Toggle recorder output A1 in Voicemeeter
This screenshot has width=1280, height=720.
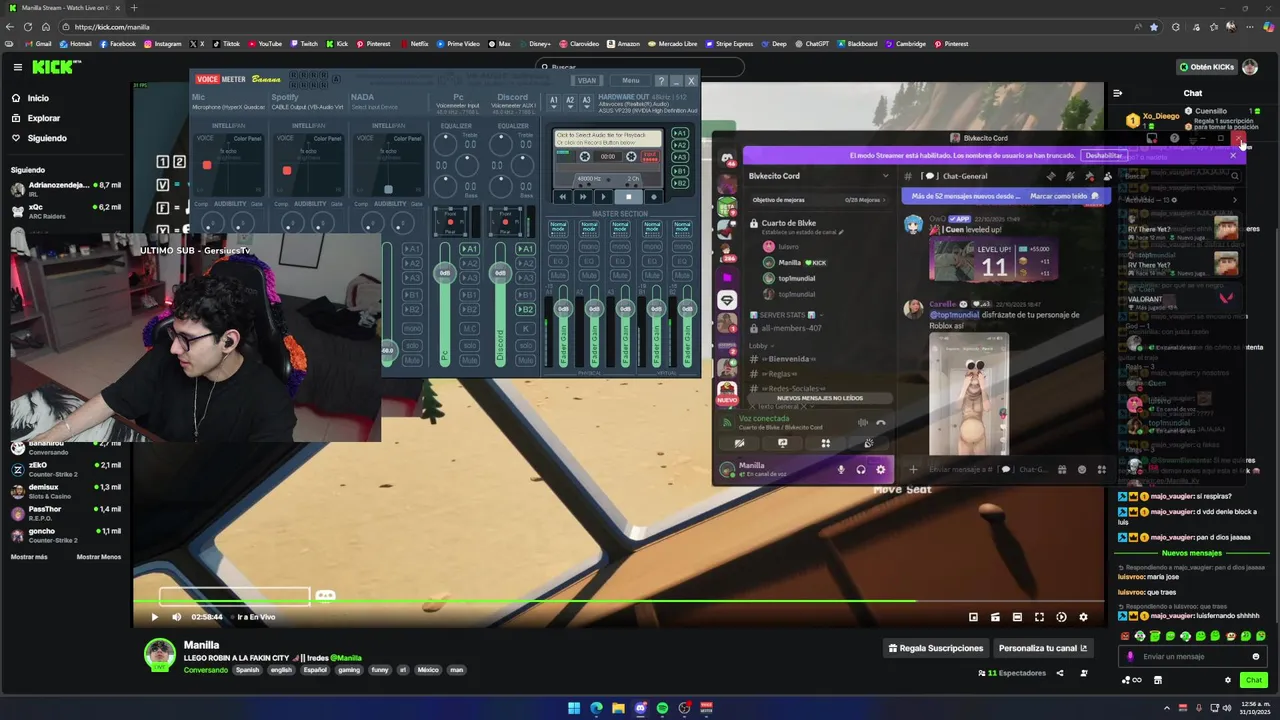[680, 133]
